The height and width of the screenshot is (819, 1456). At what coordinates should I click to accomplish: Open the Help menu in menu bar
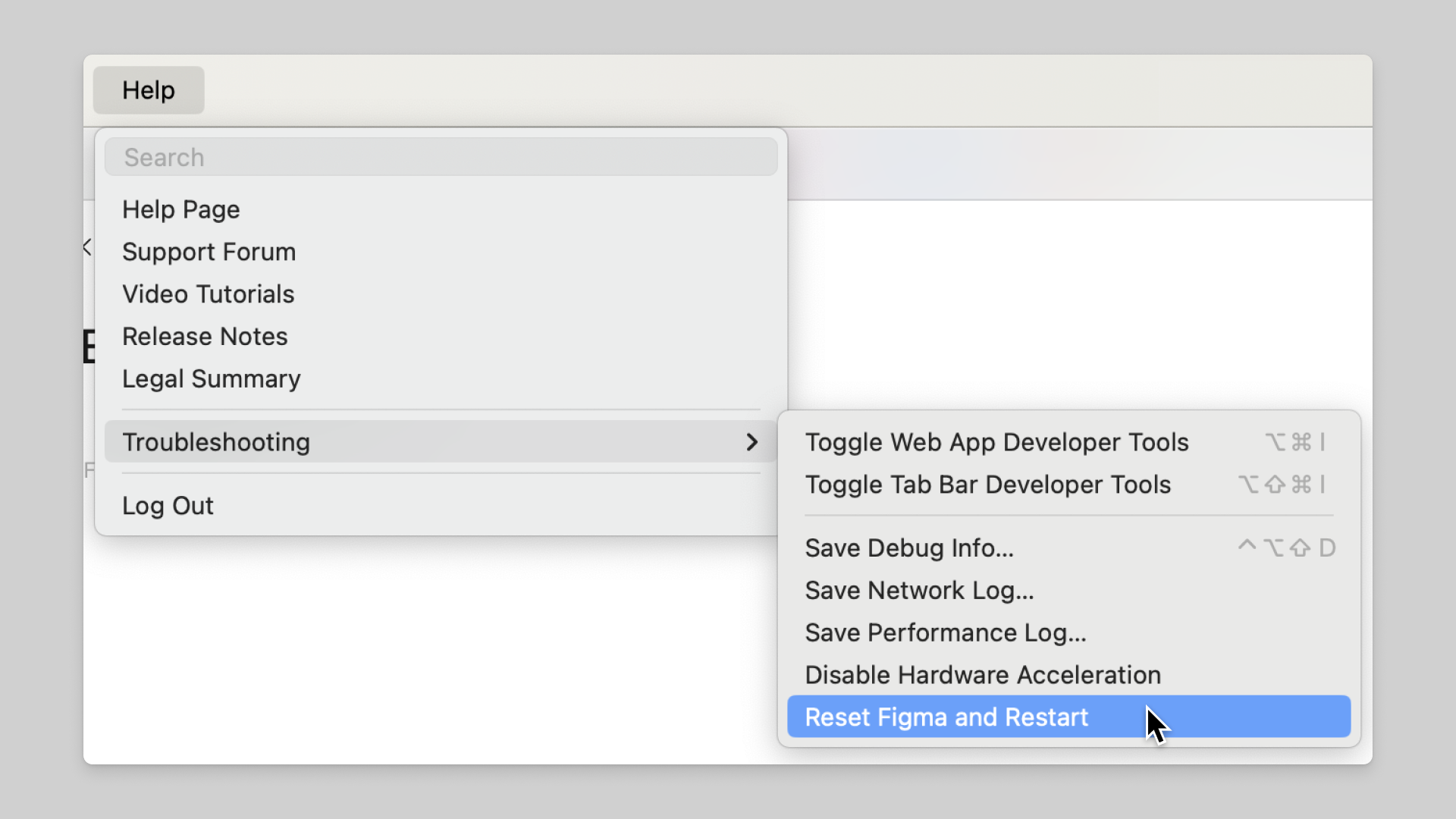149,90
